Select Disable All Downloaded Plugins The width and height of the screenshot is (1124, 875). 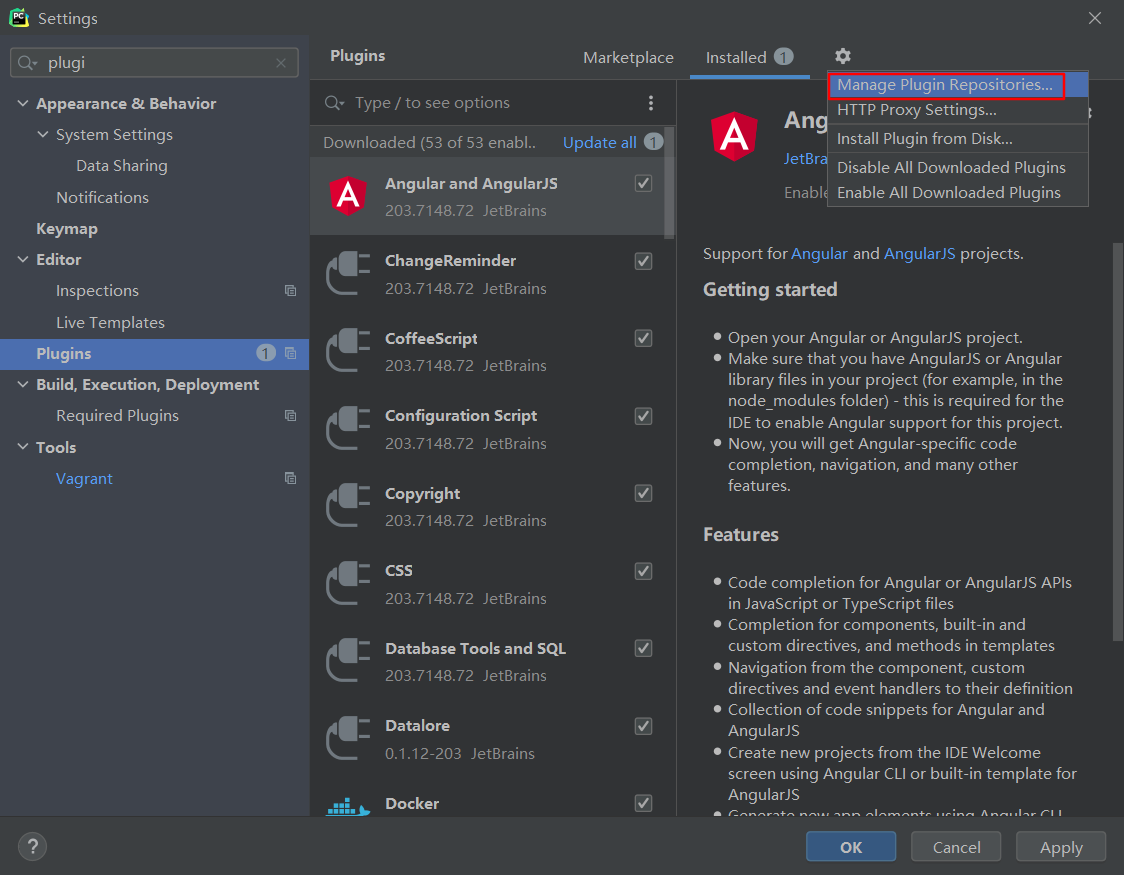958,167
